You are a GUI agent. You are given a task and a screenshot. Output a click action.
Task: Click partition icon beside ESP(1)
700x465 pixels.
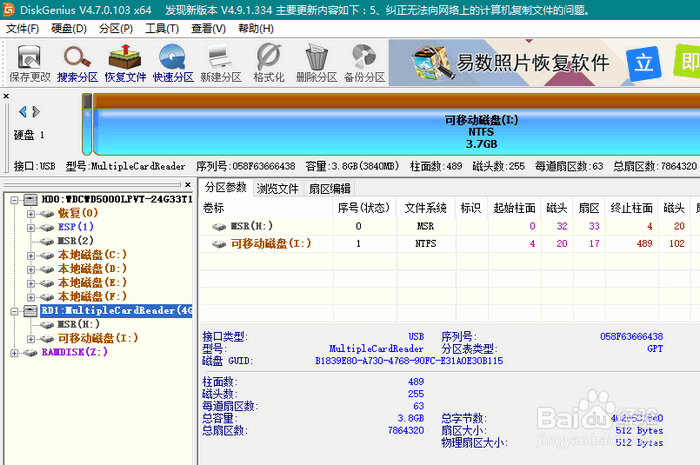[47, 228]
